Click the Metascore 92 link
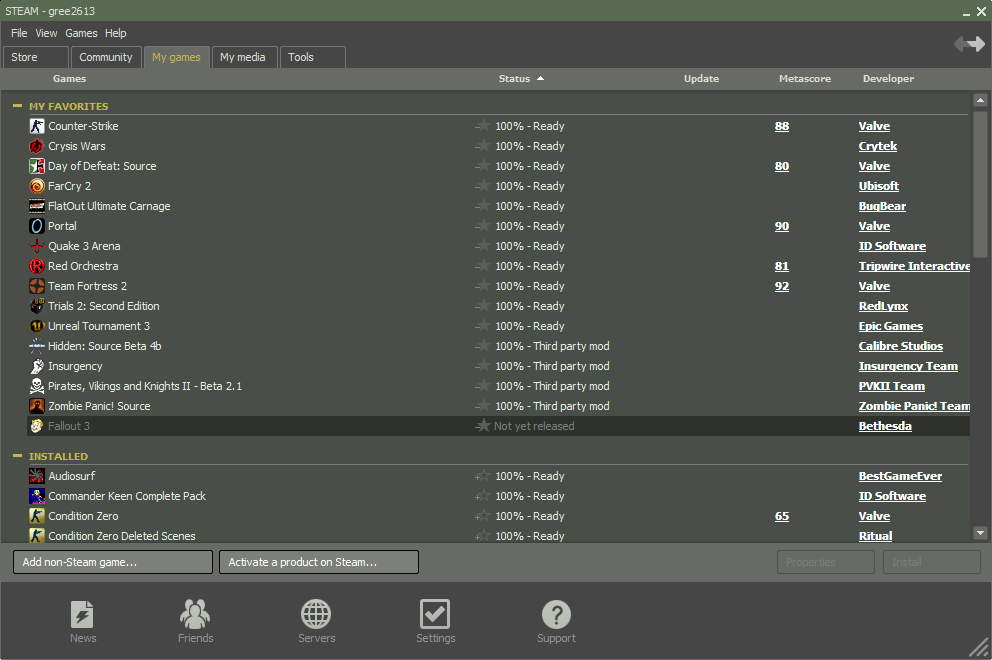This screenshot has width=992, height=660. [781, 286]
